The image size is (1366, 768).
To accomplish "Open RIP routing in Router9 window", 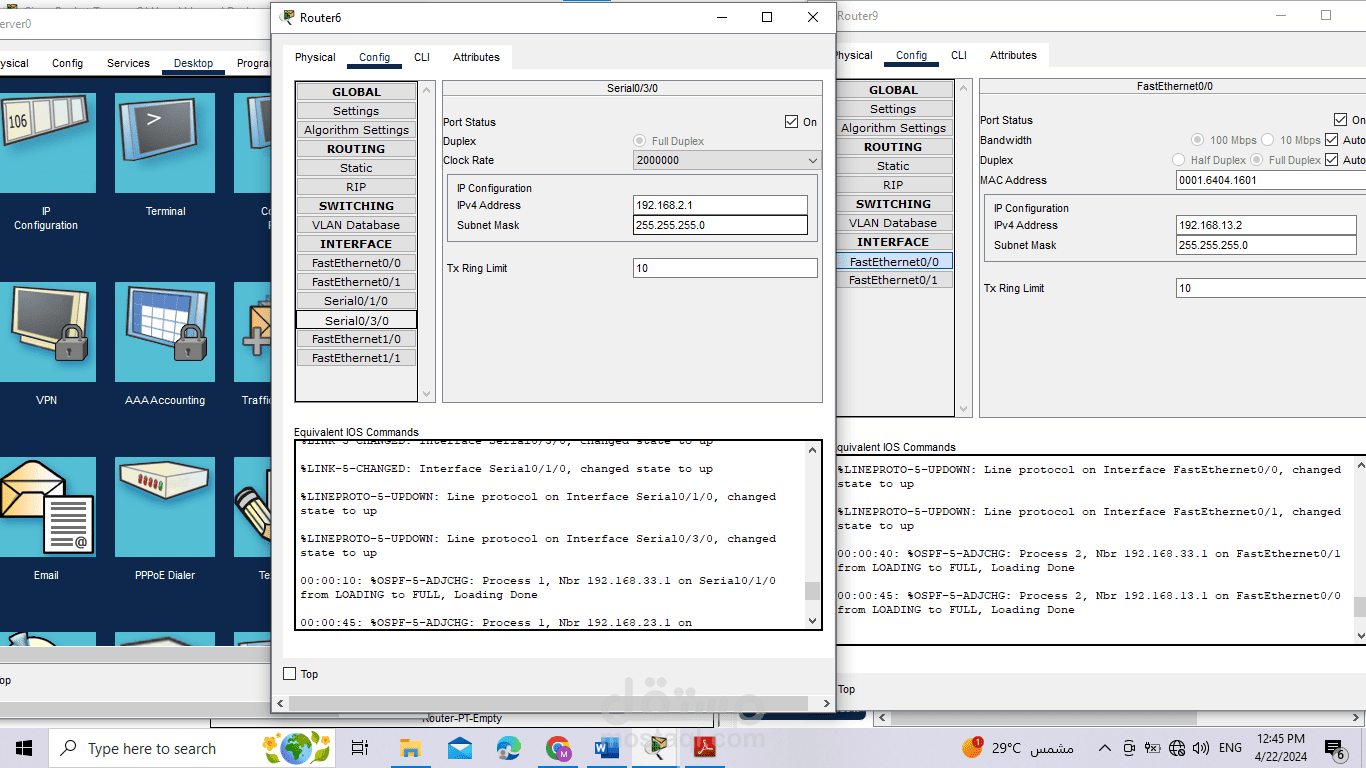I will 893,185.
